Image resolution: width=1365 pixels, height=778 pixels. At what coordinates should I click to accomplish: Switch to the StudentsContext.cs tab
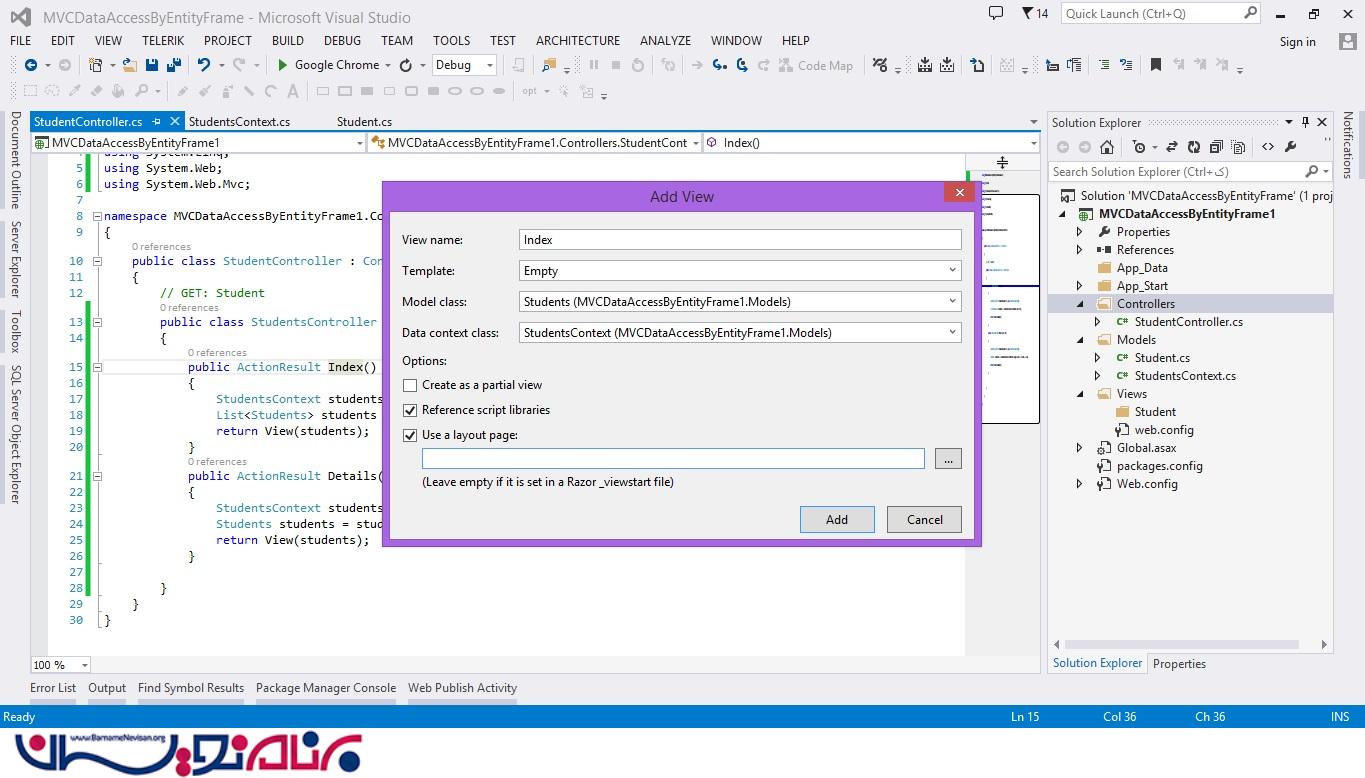(239, 122)
